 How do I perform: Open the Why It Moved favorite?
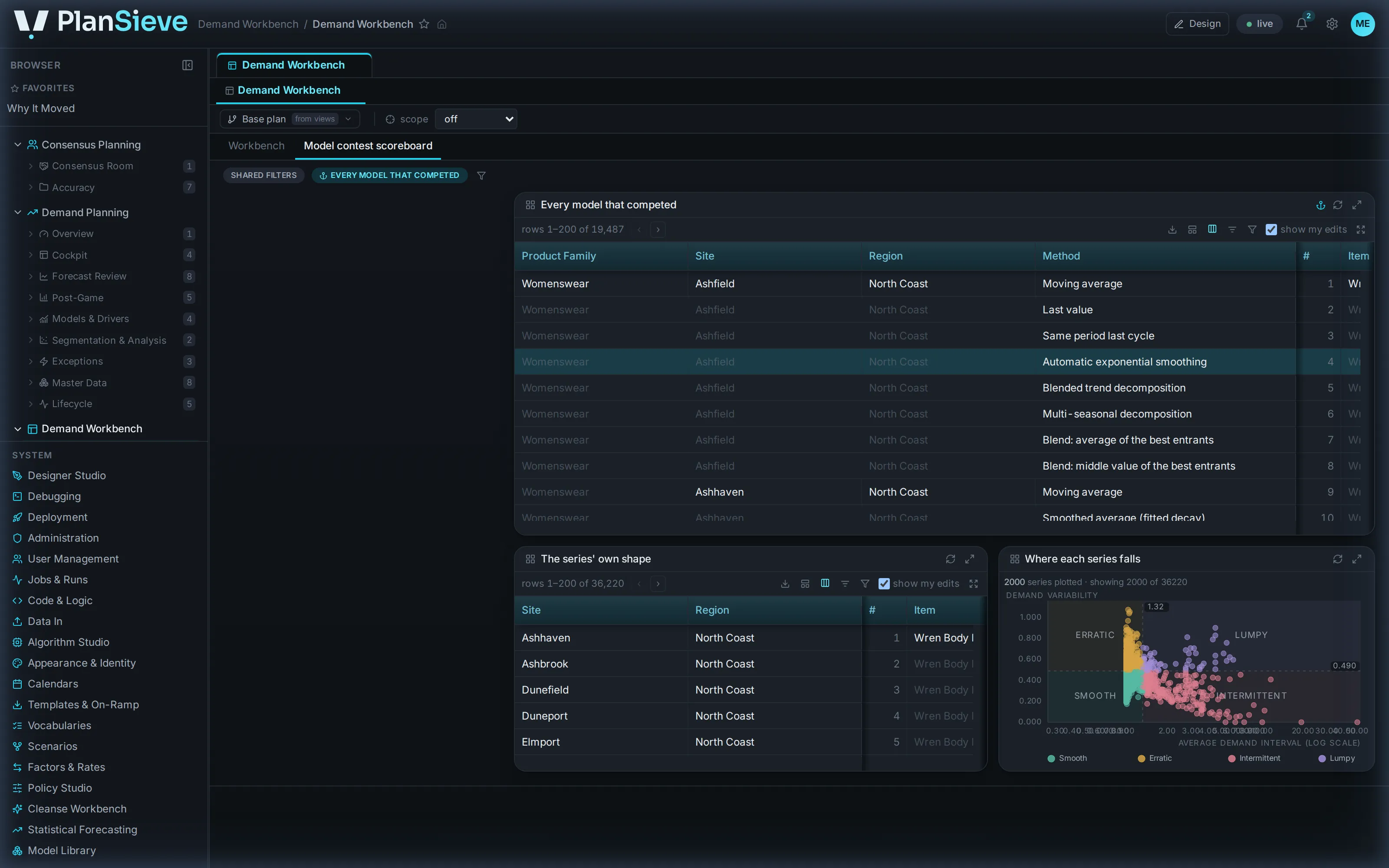[x=41, y=108]
